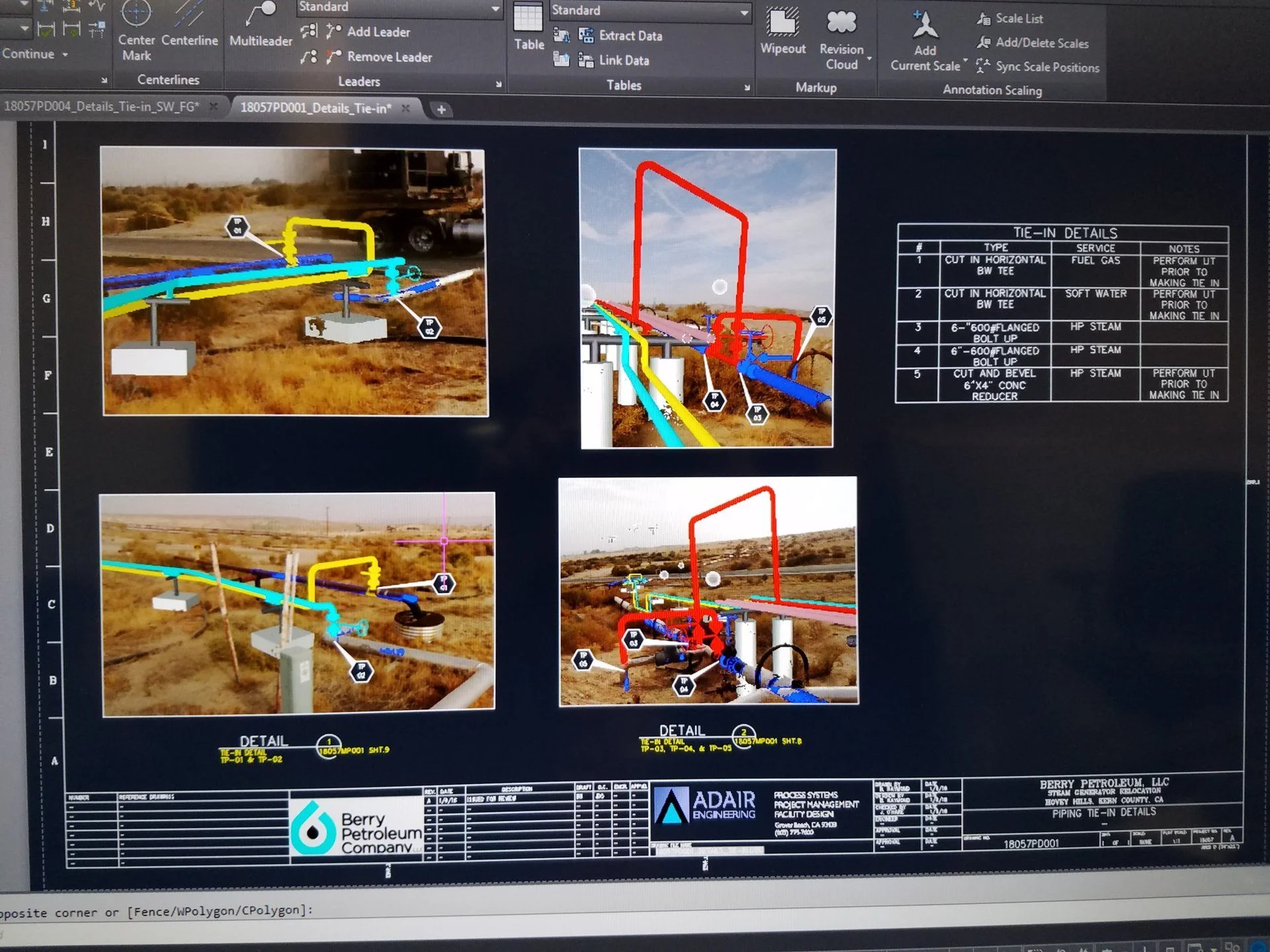Expand the Add Current Scale dropdown arrow
This screenshot has width=1270, height=952.
[965, 61]
